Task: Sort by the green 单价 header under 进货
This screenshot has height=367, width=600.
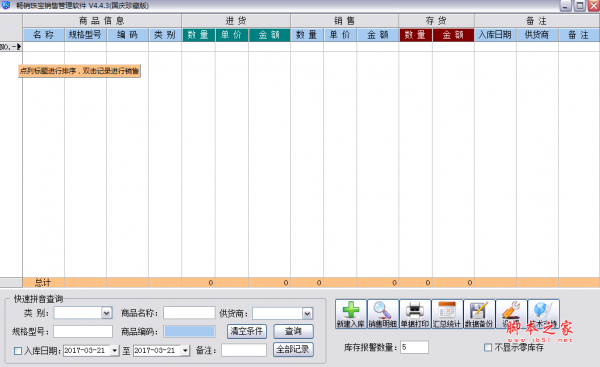Action: [x=232, y=35]
